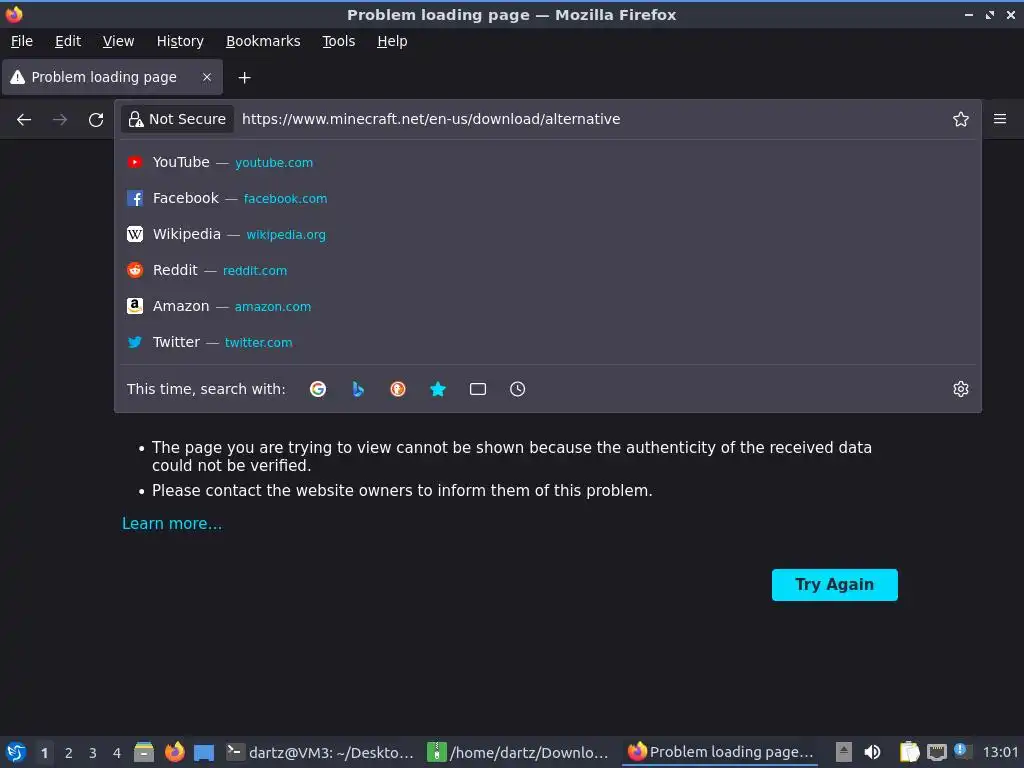Click the Try Again button
1024x768 pixels.
(834, 584)
